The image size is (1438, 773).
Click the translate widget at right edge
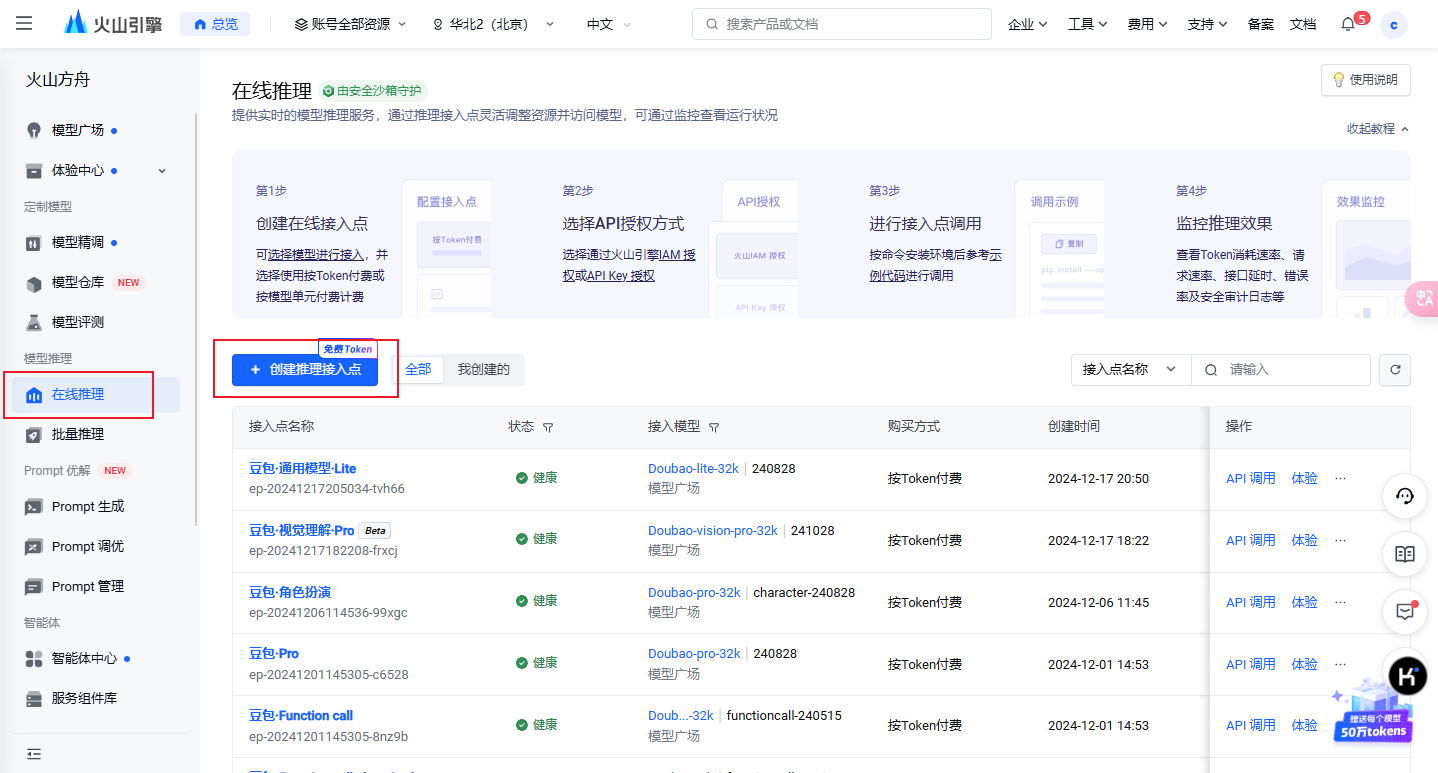pos(1421,299)
